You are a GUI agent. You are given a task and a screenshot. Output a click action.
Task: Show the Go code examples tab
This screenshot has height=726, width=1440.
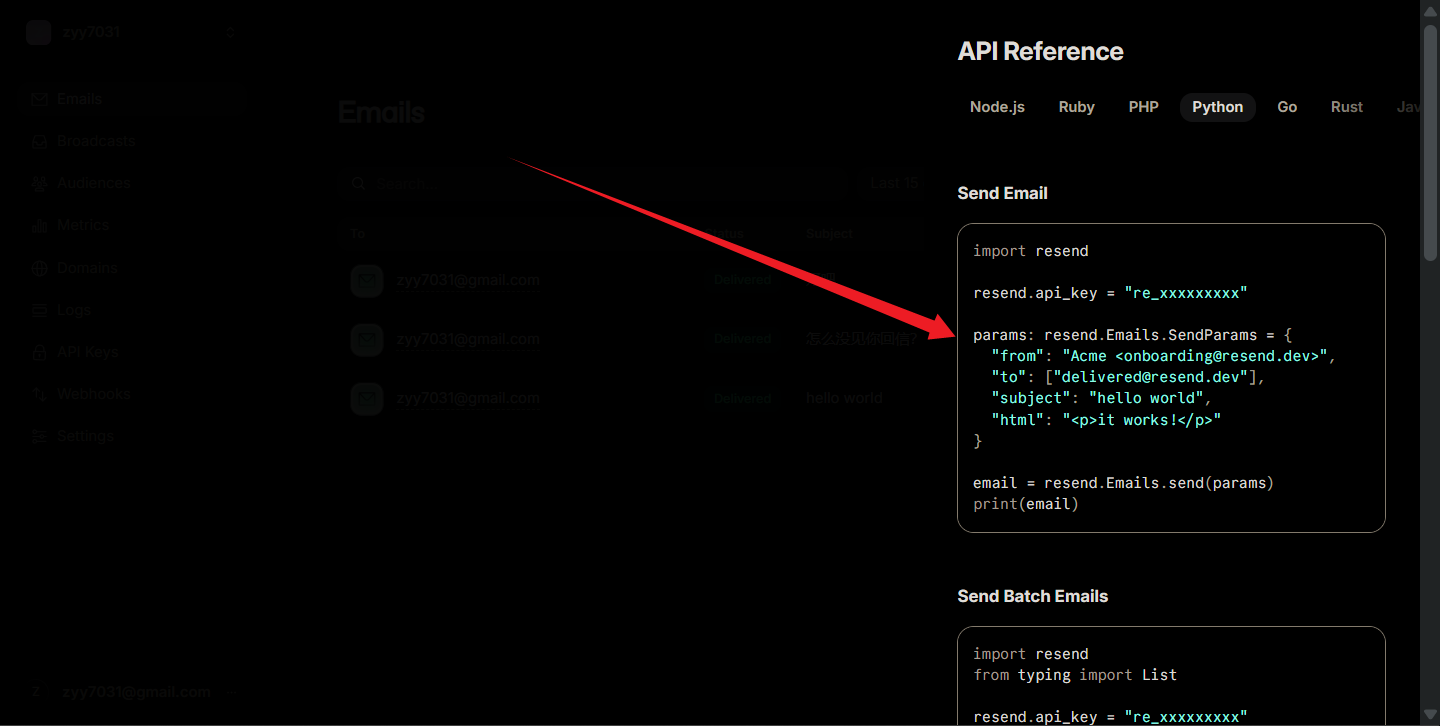pos(1287,107)
